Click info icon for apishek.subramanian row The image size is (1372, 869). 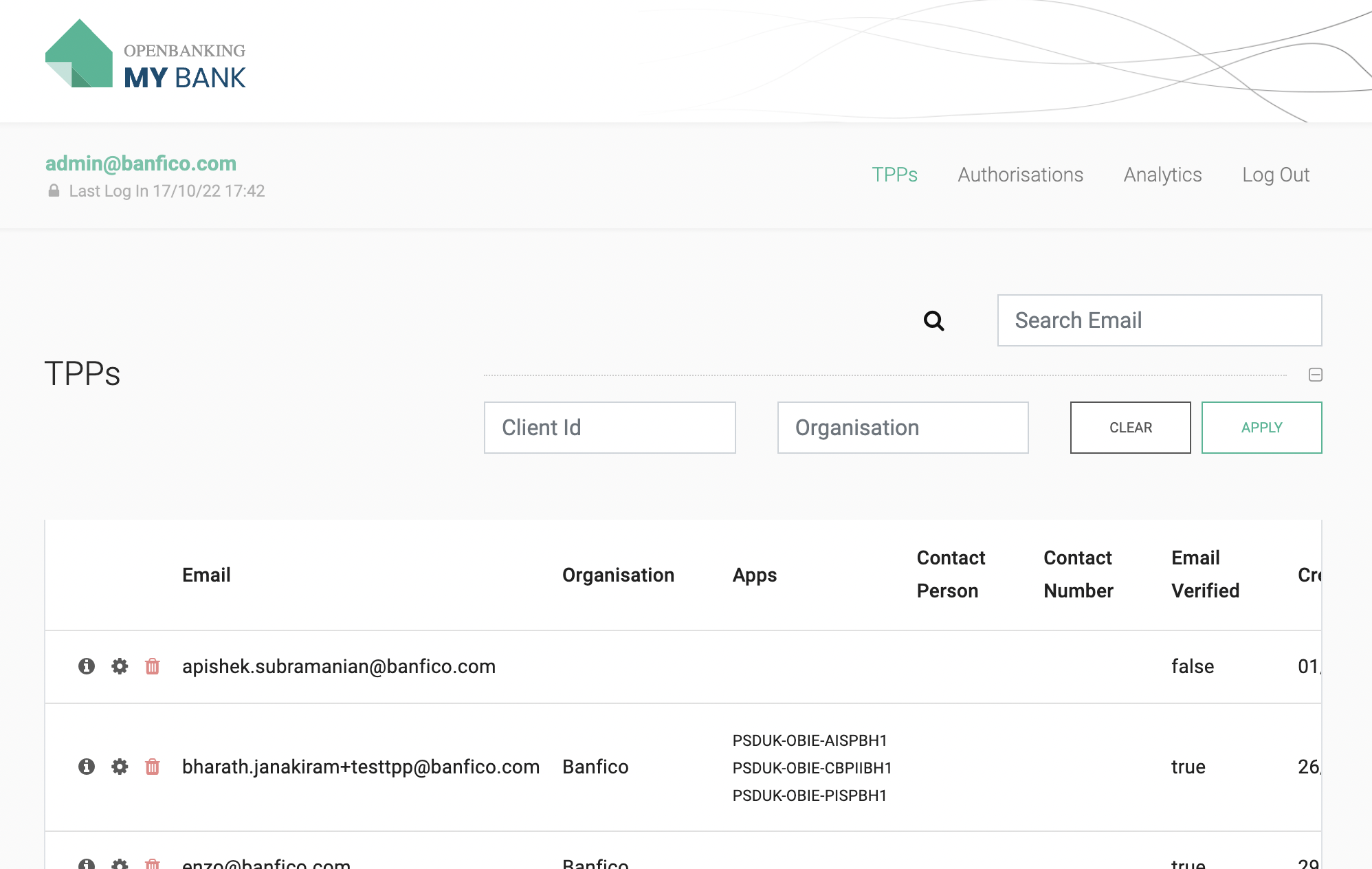click(x=87, y=666)
